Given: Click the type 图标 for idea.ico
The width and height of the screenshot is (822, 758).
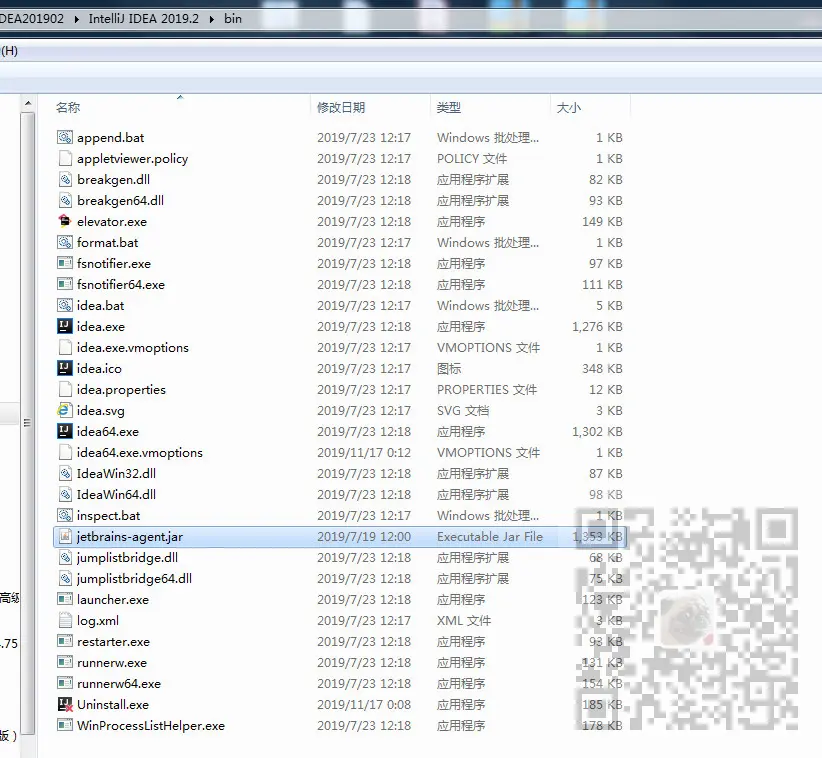Looking at the screenshot, I should click(449, 369).
